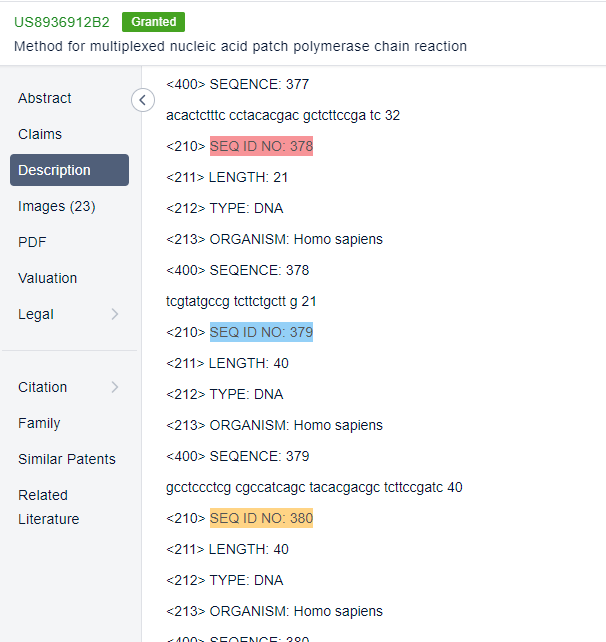Click the blue-highlighted SEQ ID NO: 379

coord(261,332)
